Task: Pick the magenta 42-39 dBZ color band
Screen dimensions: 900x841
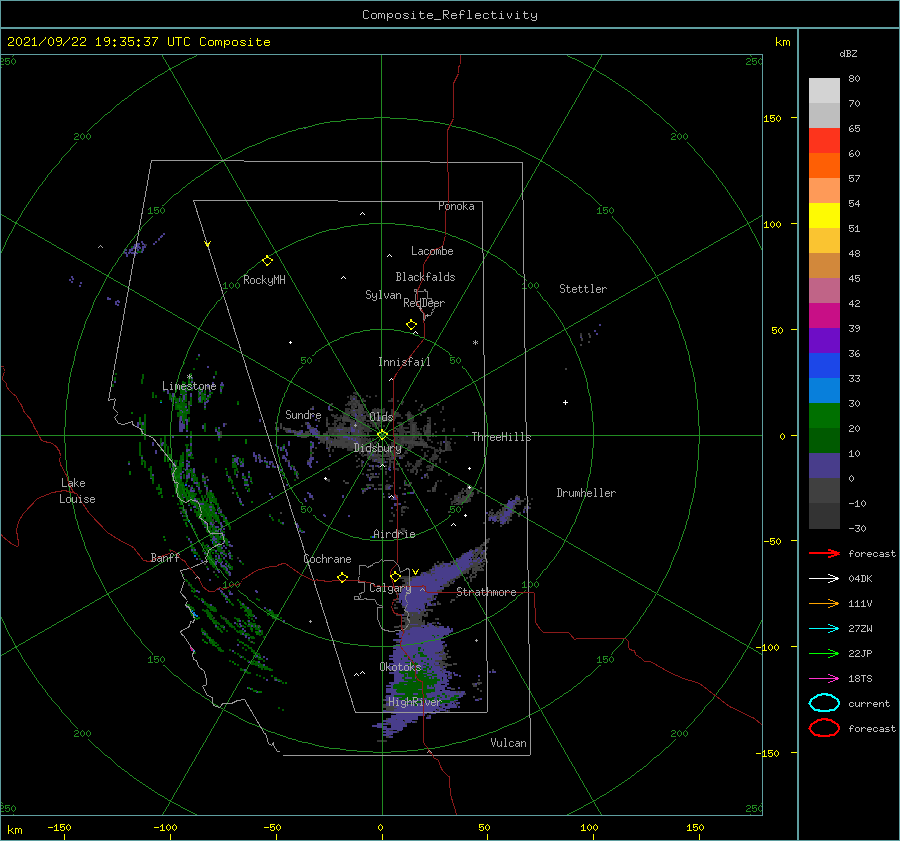Action: pyautogui.click(x=824, y=316)
